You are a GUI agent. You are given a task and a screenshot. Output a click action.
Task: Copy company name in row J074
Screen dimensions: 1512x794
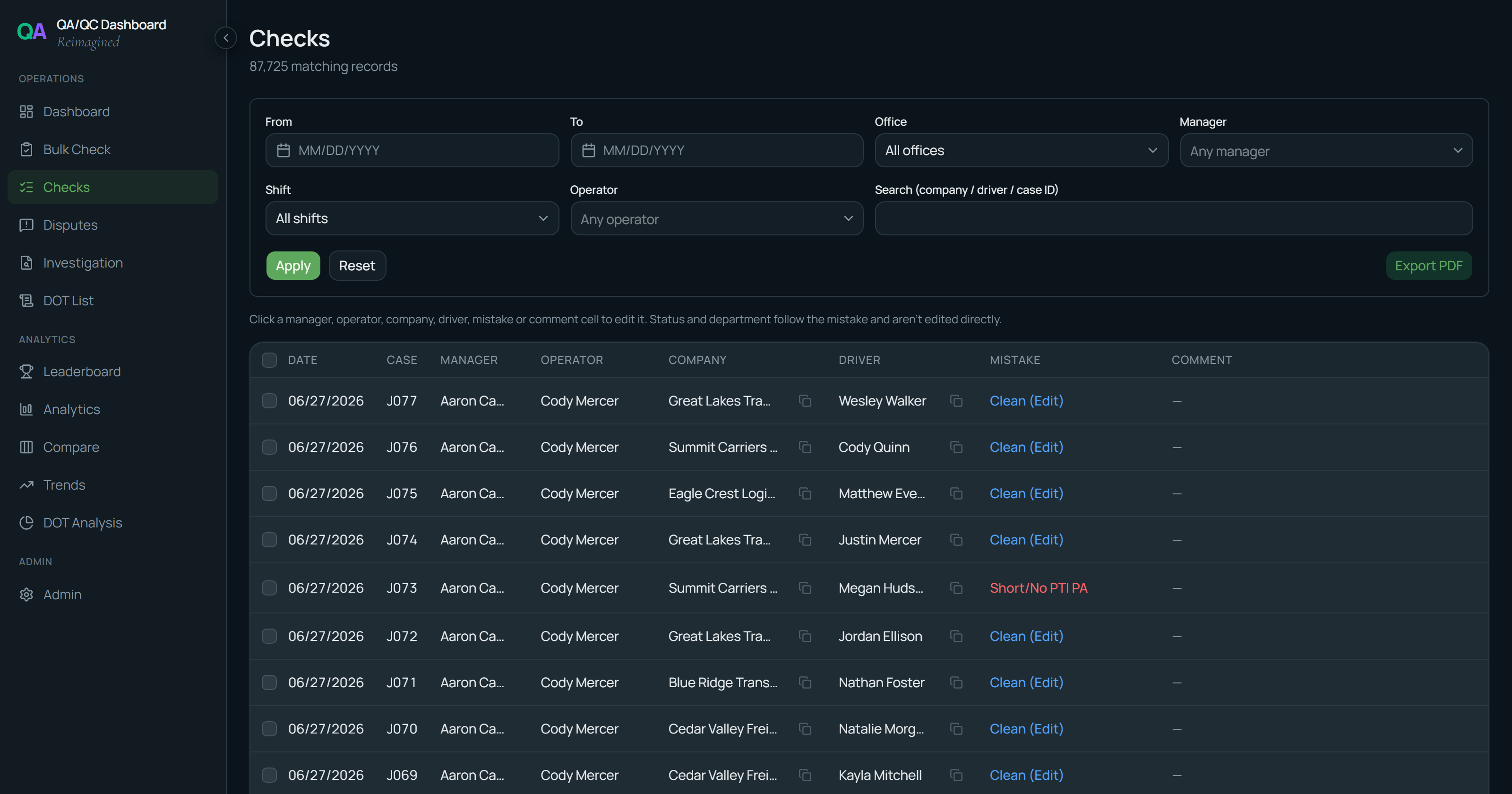pos(805,540)
